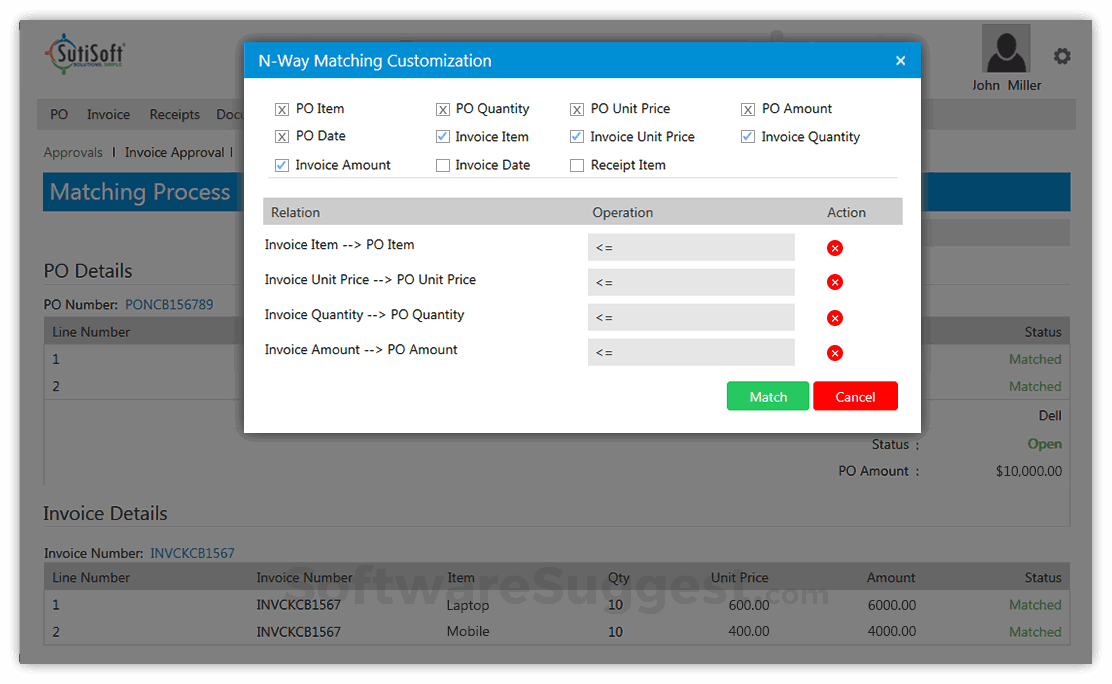Image resolution: width=1112 pixels, height=684 pixels.
Task: Switch to the Invoice tab
Action: pyautogui.click(x=108, y=114)
